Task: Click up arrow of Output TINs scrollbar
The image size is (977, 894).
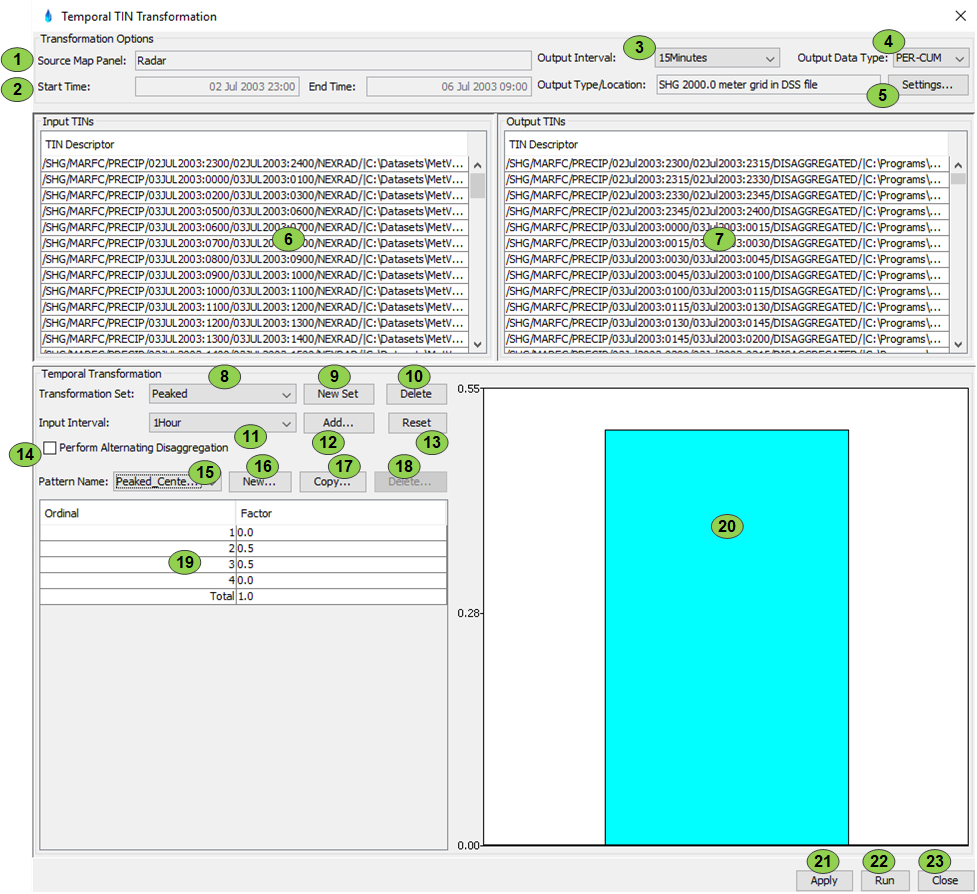Action: (958, 165)
